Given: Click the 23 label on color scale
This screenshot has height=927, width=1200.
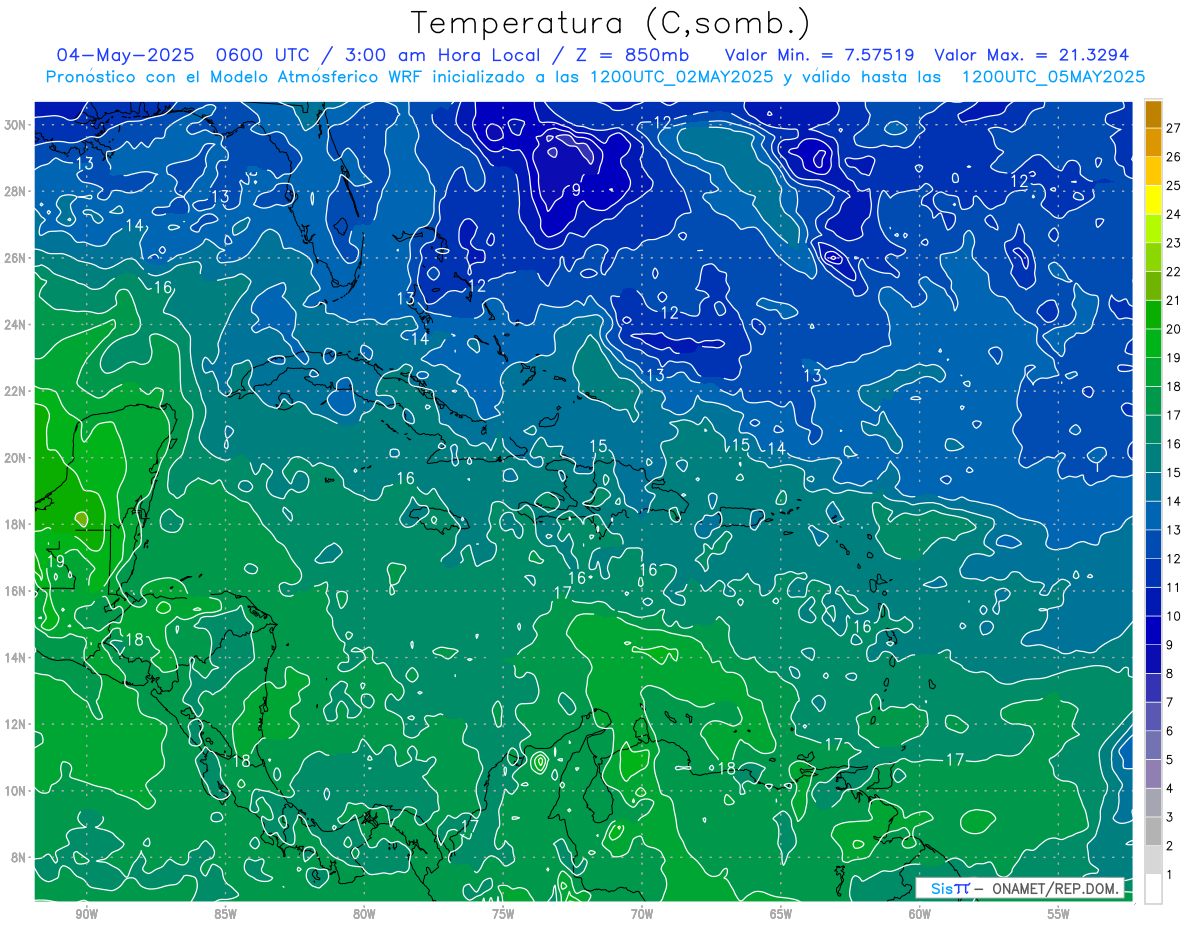Looking at the screenshot, I should point(1174,243).
